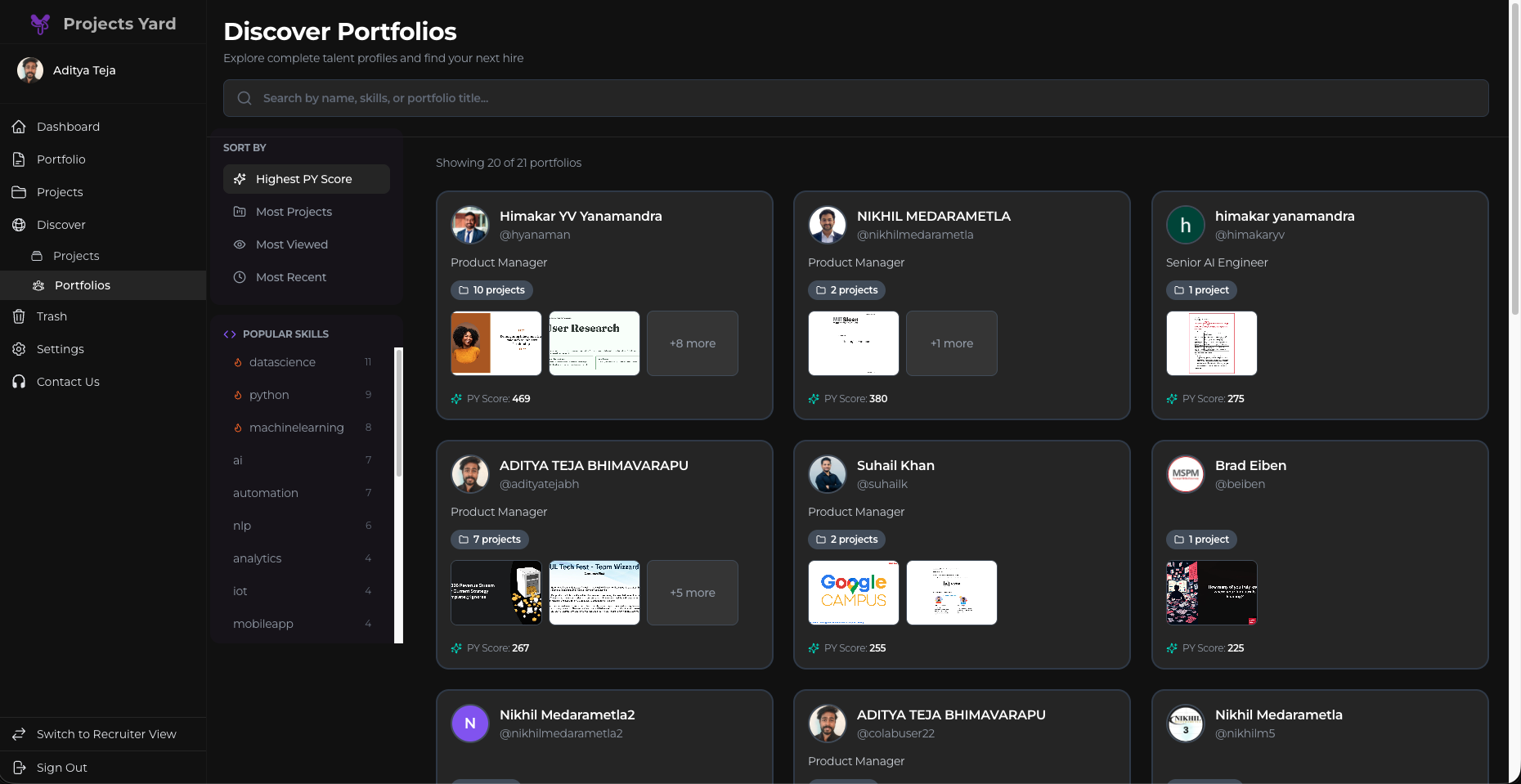Open Discover section in the sidebar

(103, 225)
